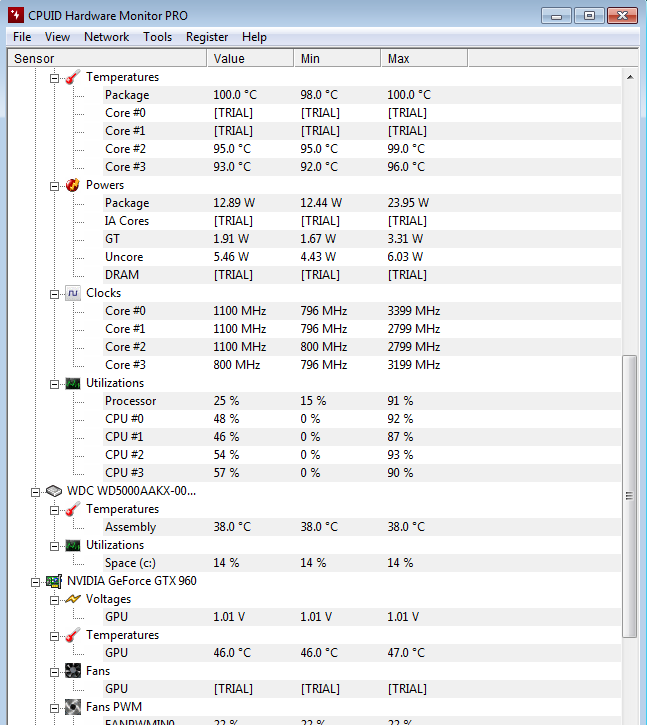This screenshot has height=725, width=647.
Task: Click the graph icon beside WDC drive Utilizations
Action: click(x=73, y=546)
